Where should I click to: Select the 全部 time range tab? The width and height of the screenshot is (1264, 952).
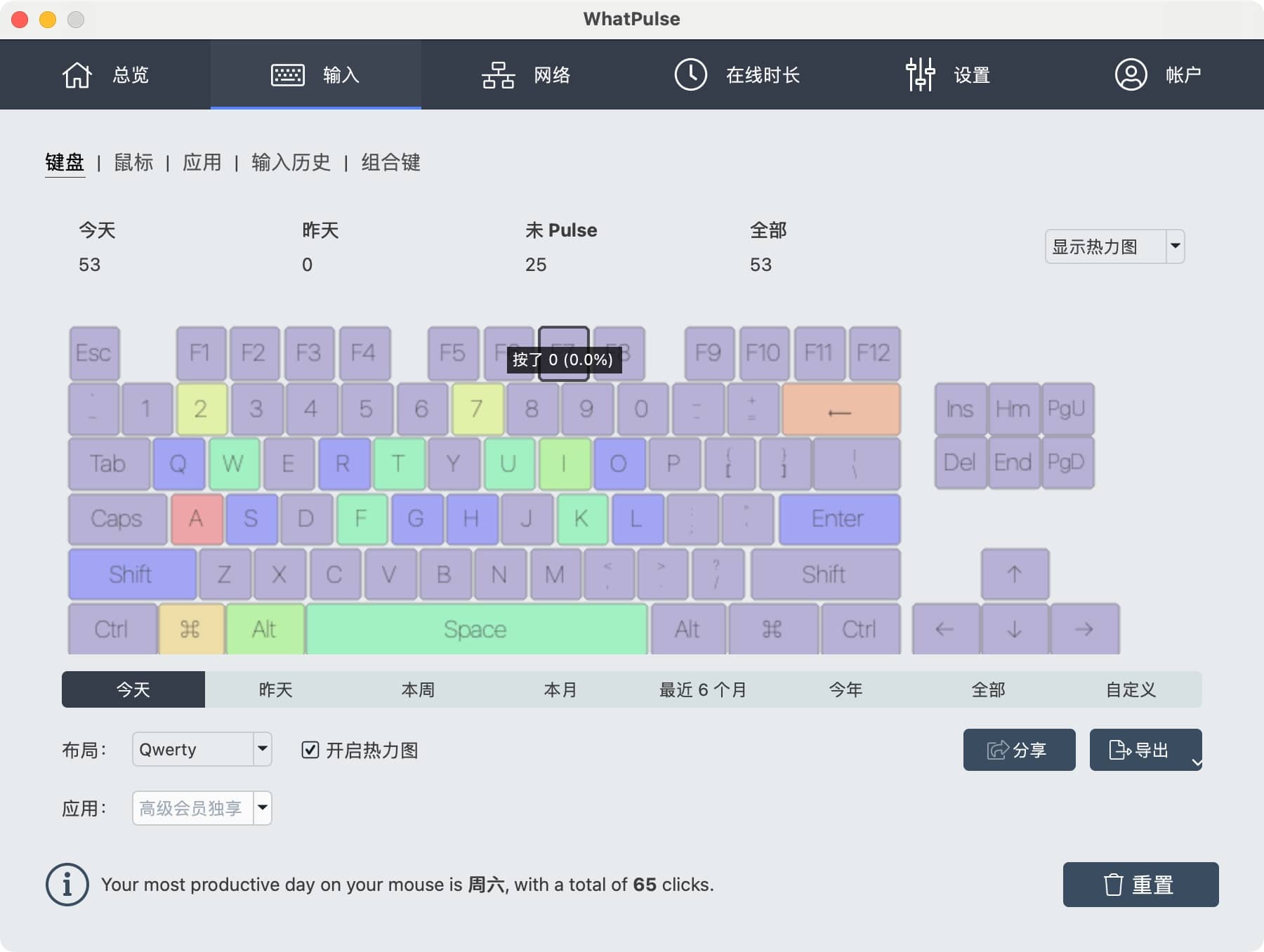[988, 689]
